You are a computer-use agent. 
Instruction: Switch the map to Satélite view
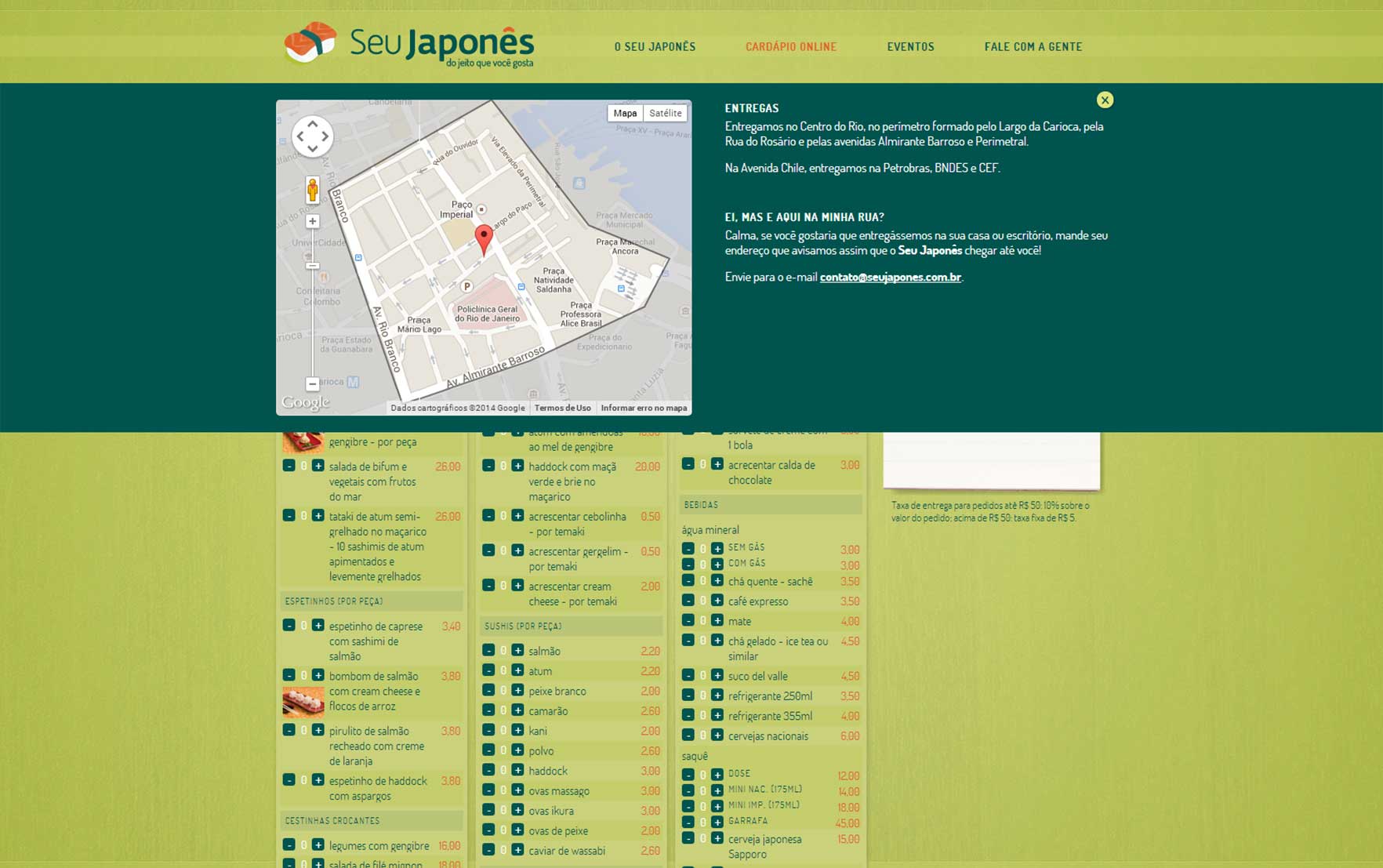[666, 113]
